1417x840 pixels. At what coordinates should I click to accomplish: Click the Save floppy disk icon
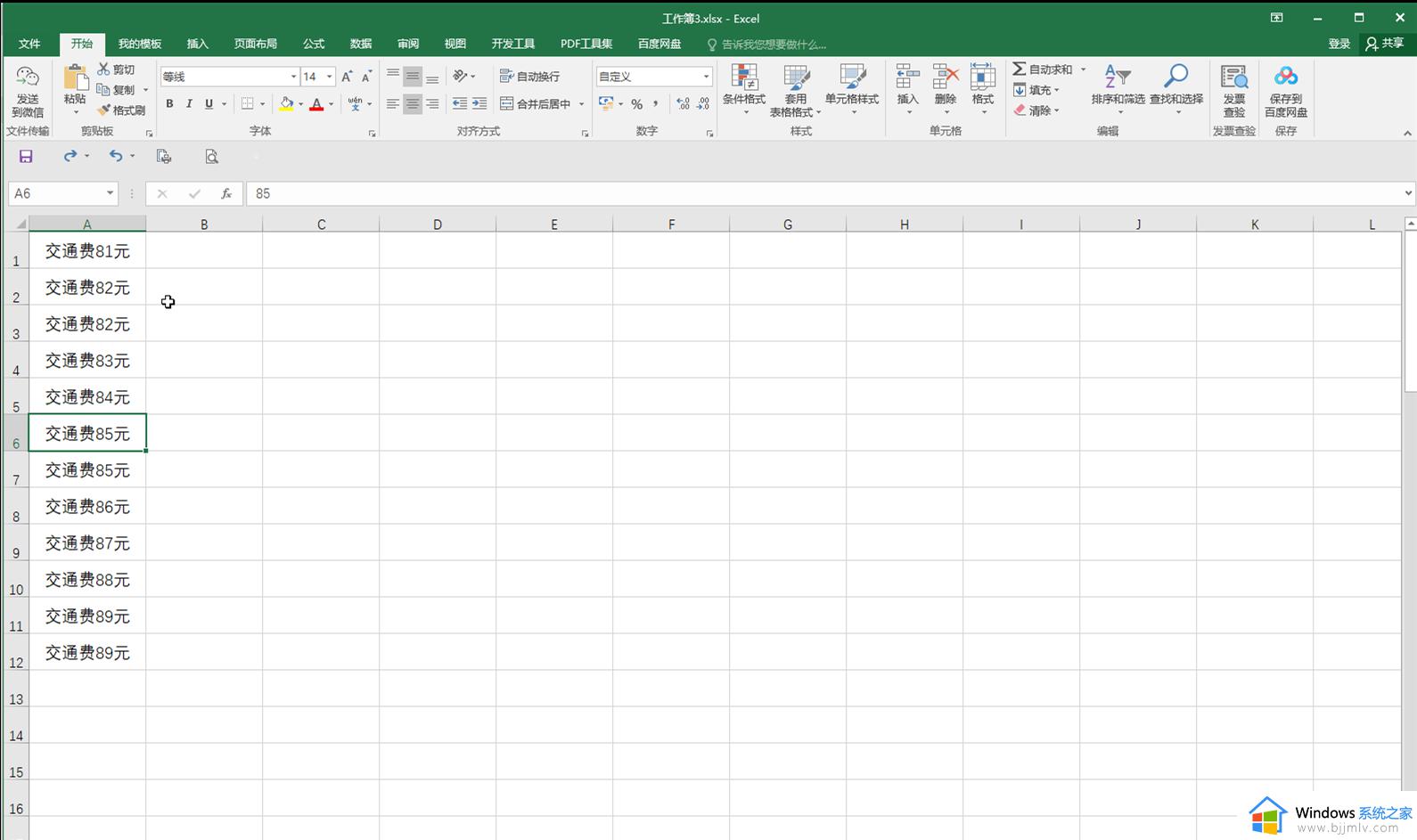click(26, 157)
